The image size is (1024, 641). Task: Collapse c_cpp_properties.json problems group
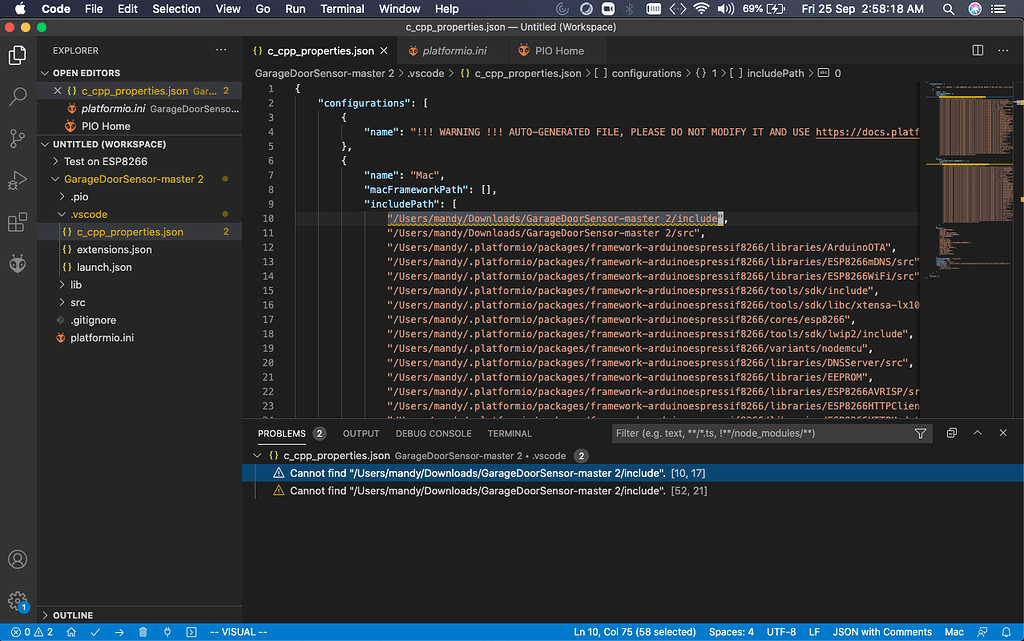click(x=257, y=456)
